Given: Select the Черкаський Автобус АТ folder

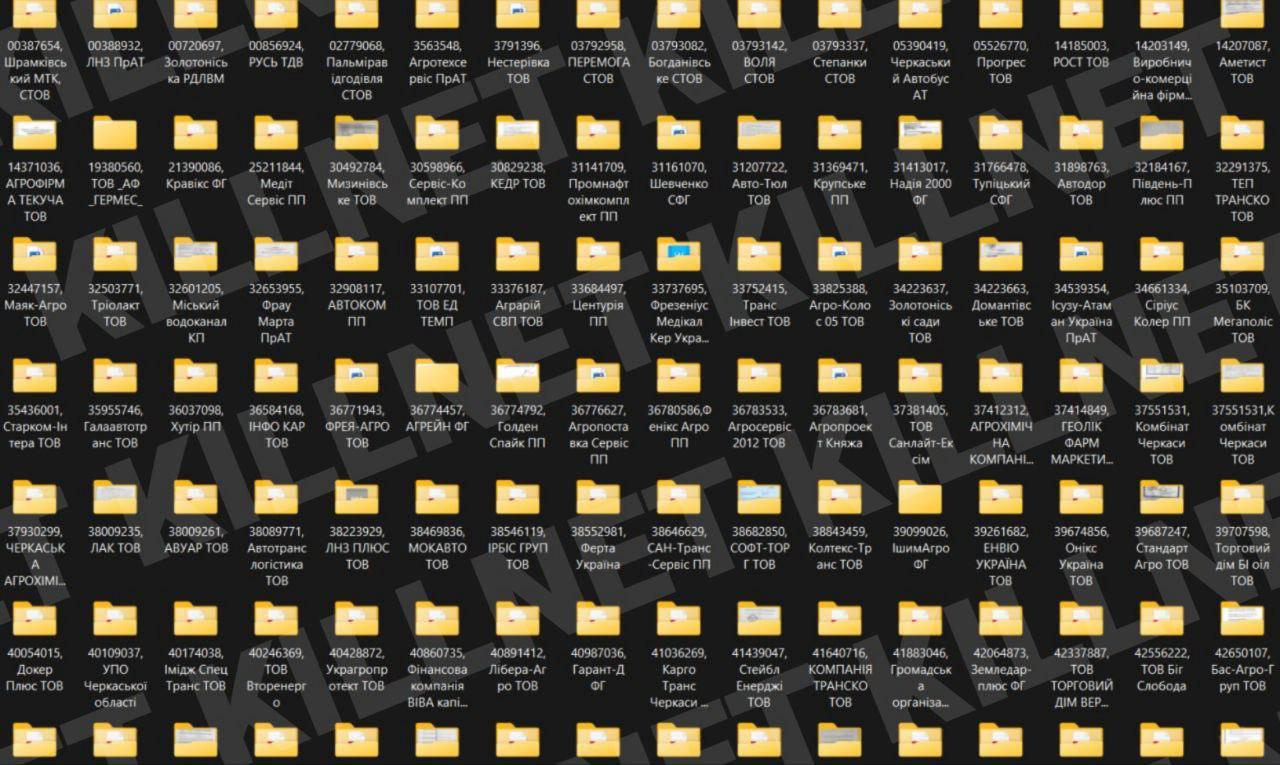Looking at the screenshot, I should point(920,14).
